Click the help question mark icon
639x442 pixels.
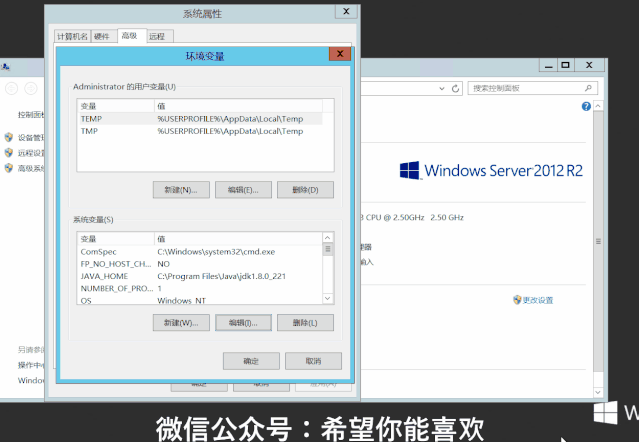586,107
